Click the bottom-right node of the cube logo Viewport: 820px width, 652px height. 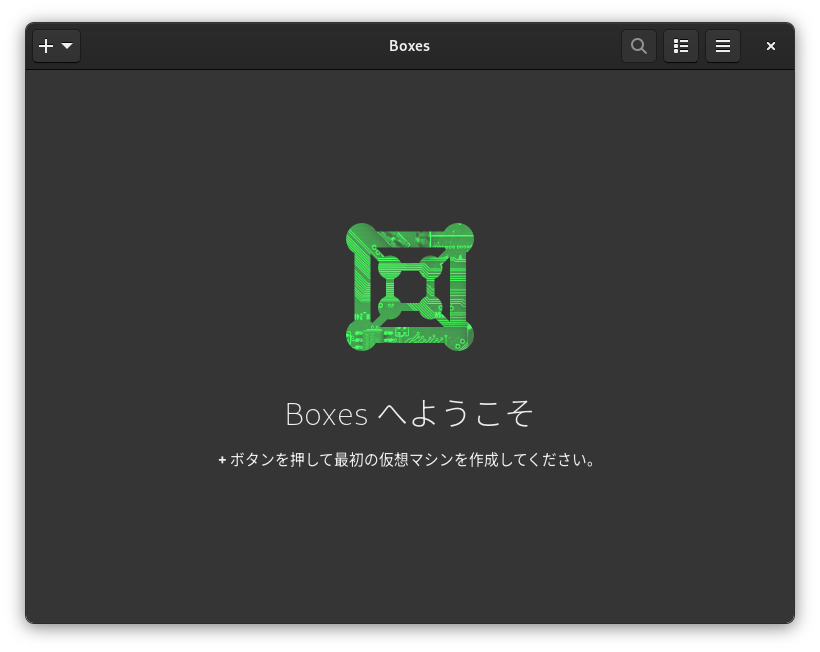[x=459, y=336]
